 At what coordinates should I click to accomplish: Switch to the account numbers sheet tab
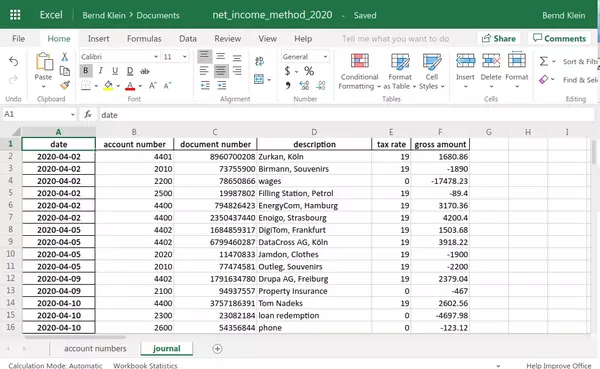pos(95,349)
